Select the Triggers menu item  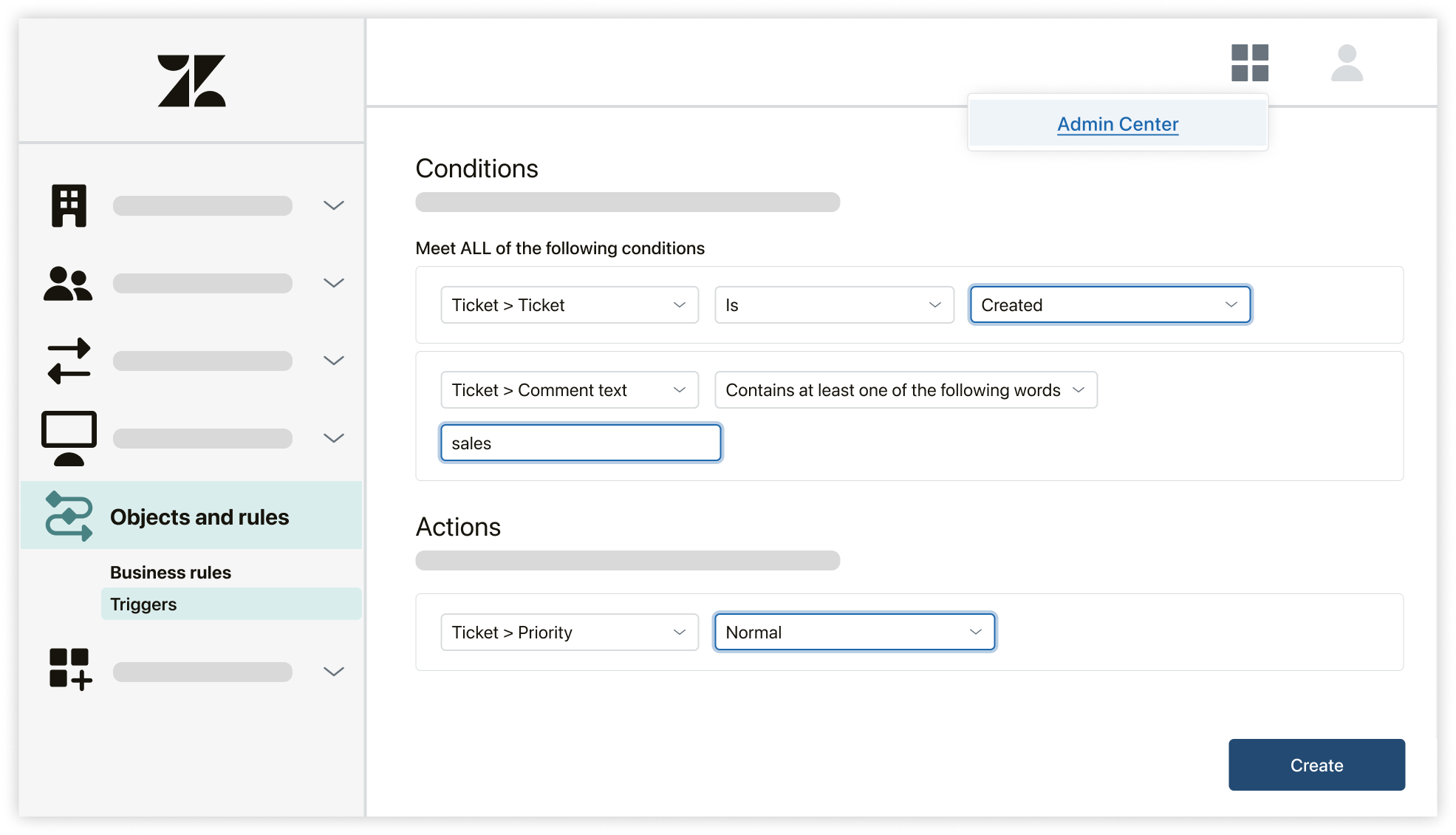(x=143, y=604)
